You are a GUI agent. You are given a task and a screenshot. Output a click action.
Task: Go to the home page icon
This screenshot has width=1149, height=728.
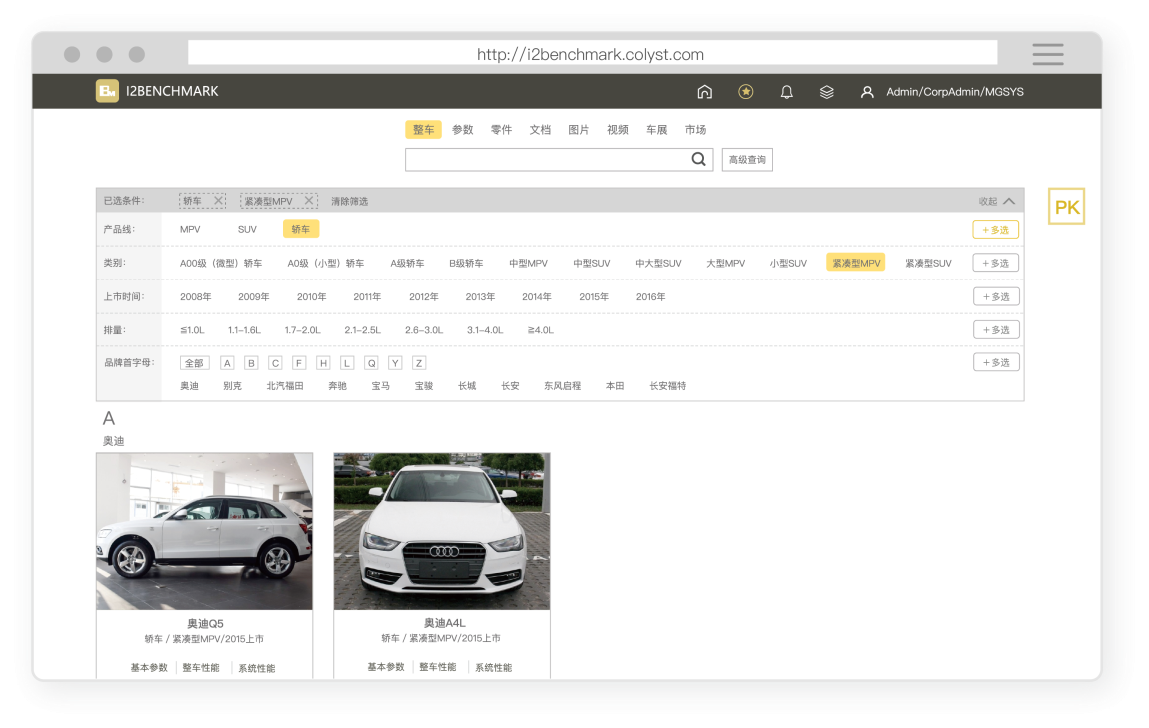pyautogui.click(x=704, y=92)
